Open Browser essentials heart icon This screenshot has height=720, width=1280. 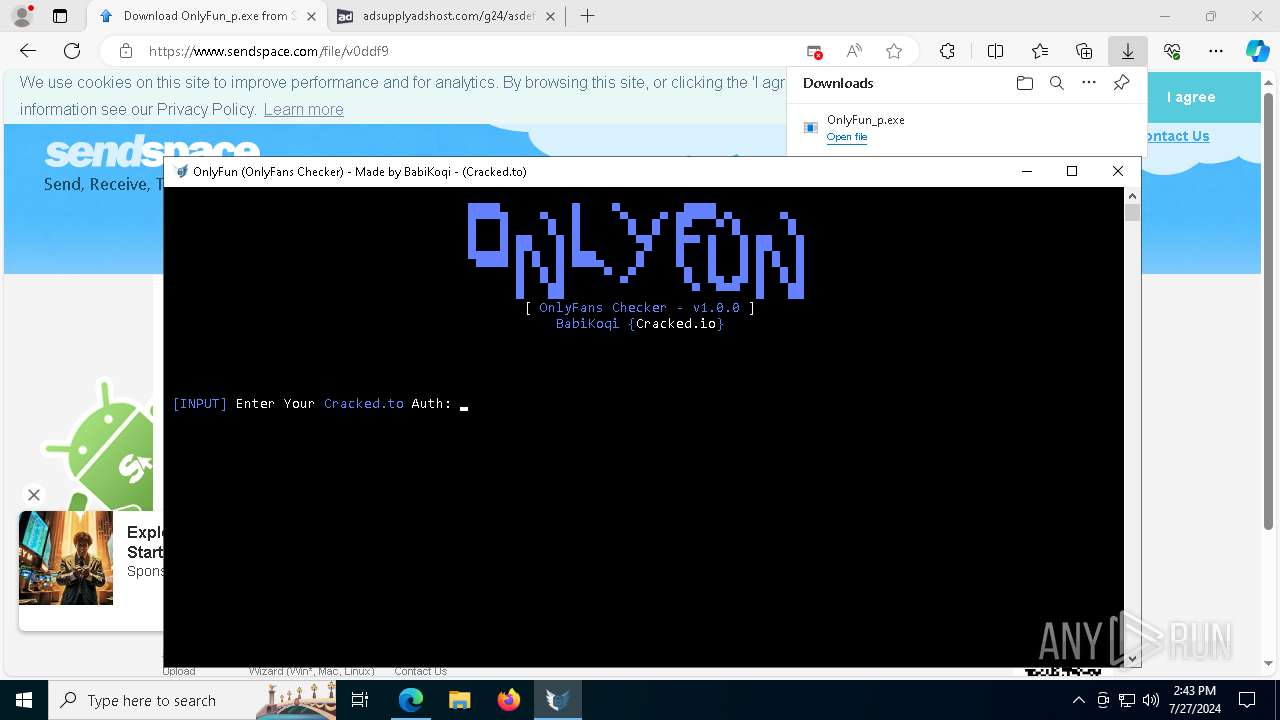click(x=1172, y=51)
